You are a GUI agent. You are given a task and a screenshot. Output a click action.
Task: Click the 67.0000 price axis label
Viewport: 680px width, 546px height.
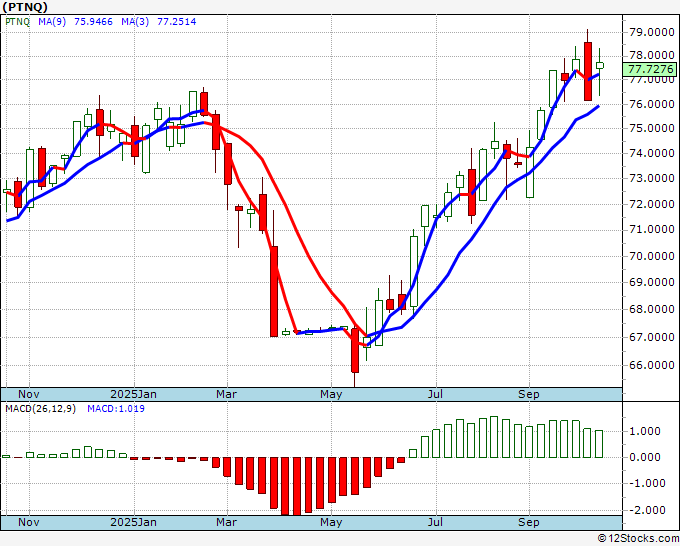click(651, 337)
